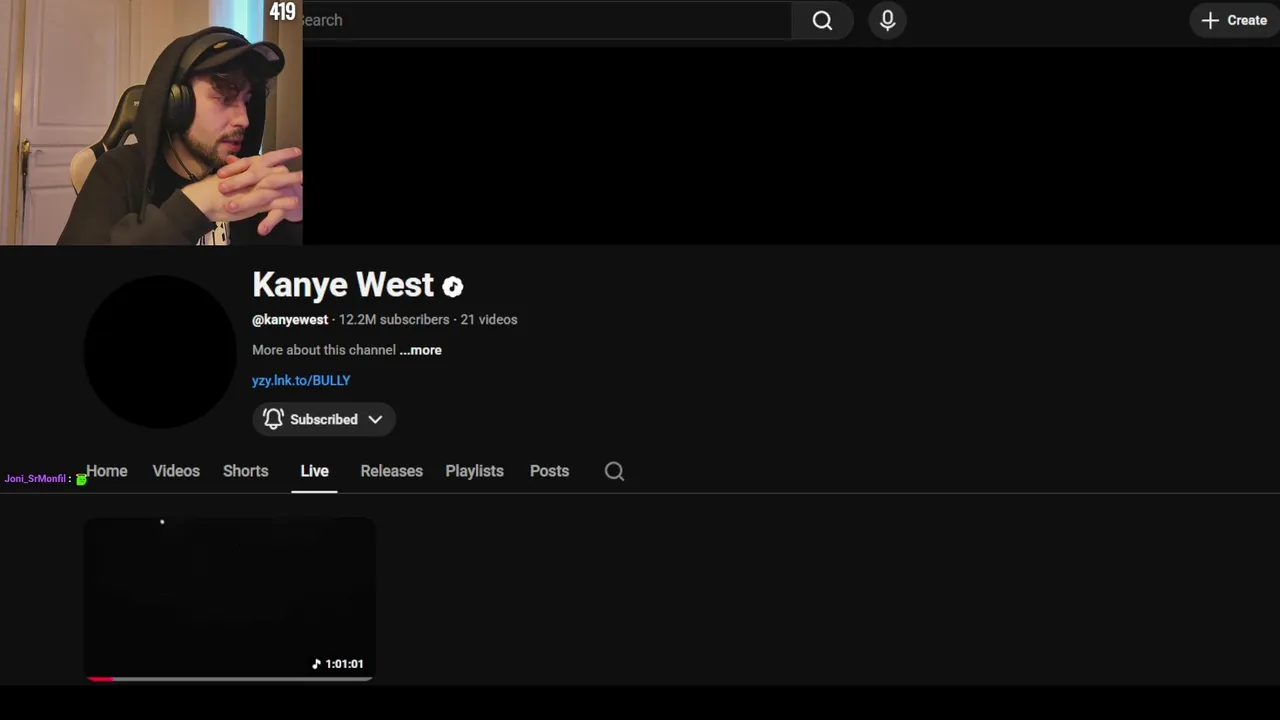Image resolution: width=1280 pixels, height=720 pixels.
Task: Expand channel description with ...more
Action: coord(420,350)
